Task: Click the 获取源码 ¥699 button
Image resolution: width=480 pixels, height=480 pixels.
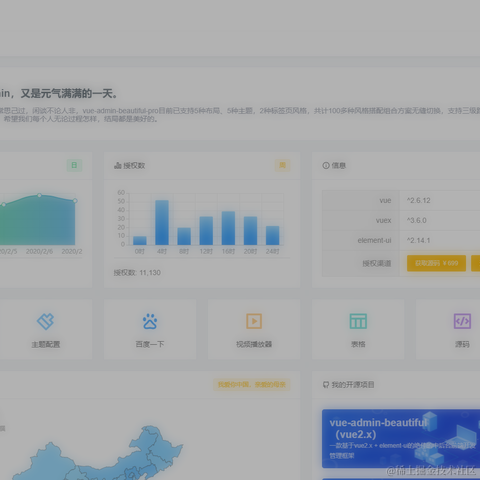Action: pos(436,263)
